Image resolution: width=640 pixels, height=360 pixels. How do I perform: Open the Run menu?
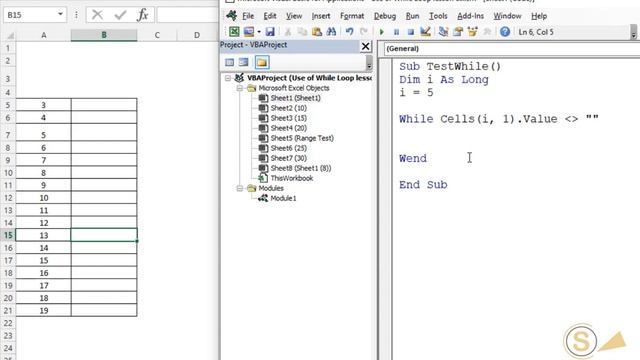412,16
